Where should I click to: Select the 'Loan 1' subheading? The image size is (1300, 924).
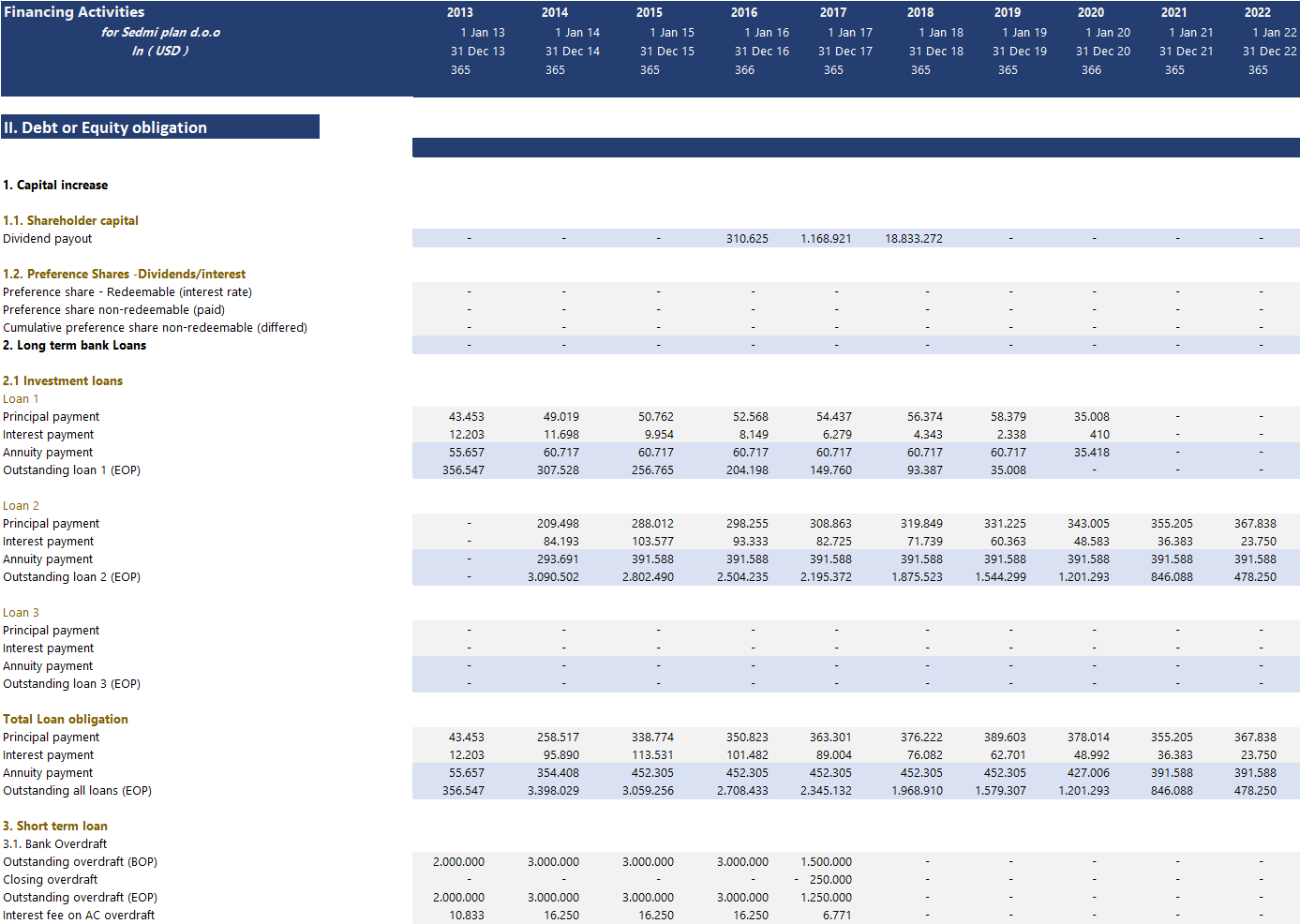point(21,398)
